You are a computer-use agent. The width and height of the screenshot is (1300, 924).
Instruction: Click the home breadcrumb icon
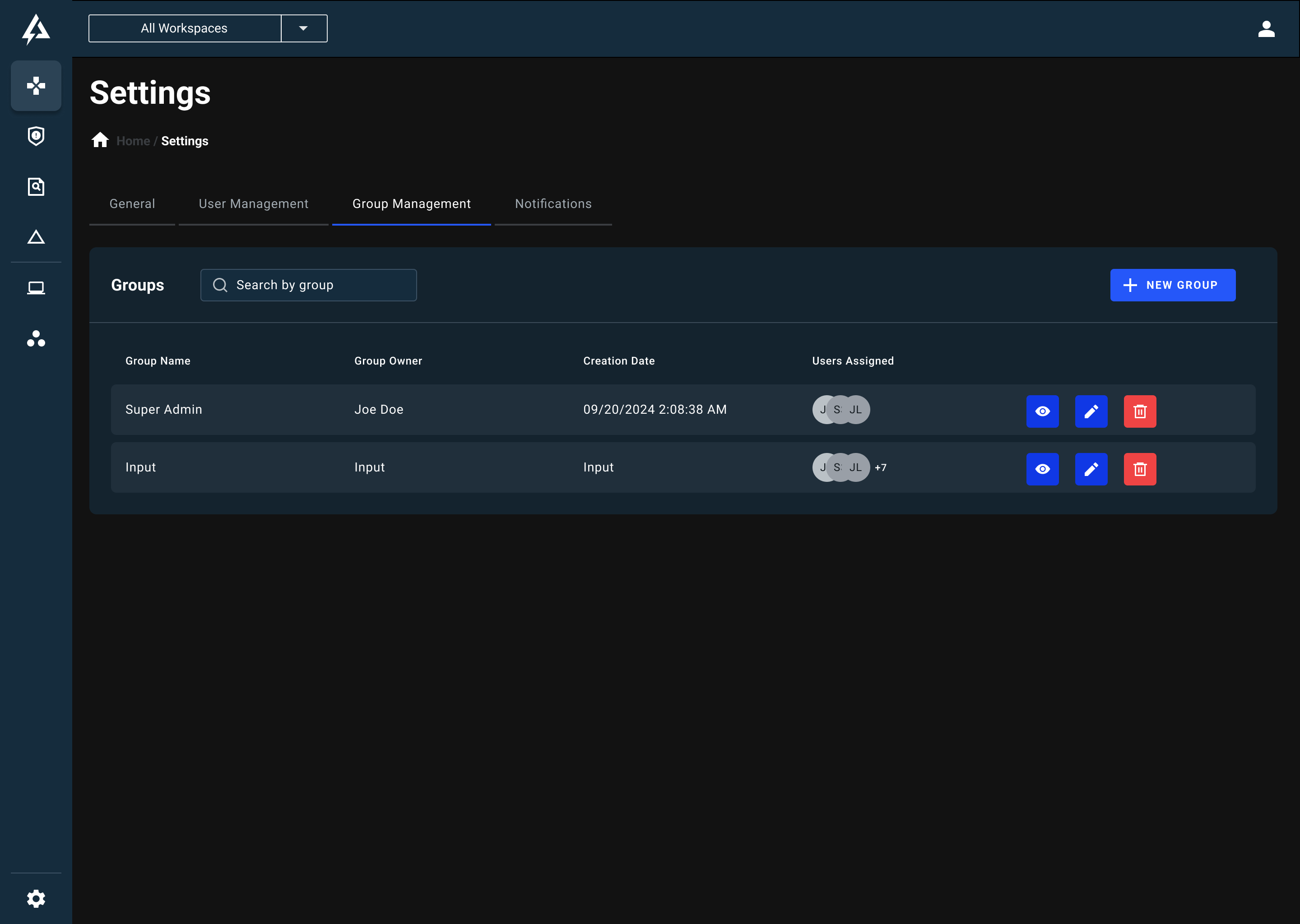100,140
